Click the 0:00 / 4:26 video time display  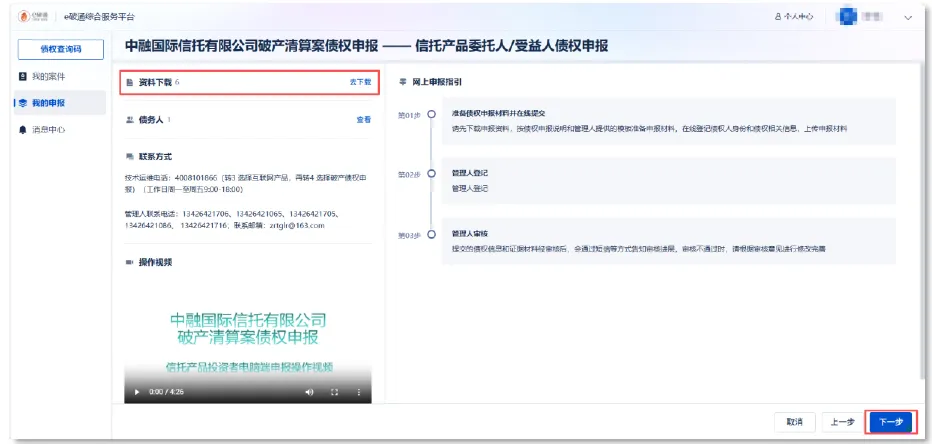point(164,392)
